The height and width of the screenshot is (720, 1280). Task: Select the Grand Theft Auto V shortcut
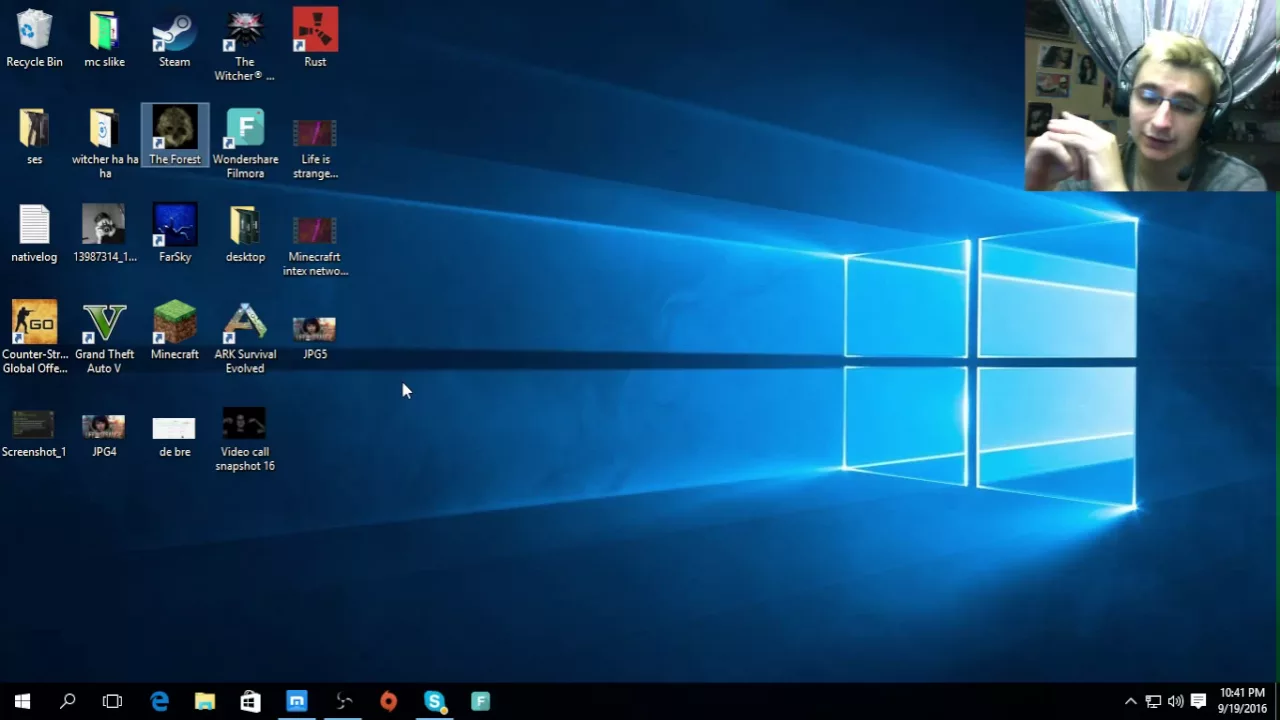coord(104,338)
